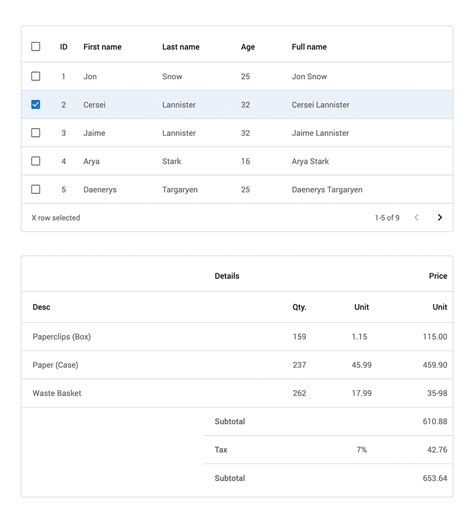The image size is (474, 520).
Task: Check the box for Jon Snow row
Action: (36, 76)
